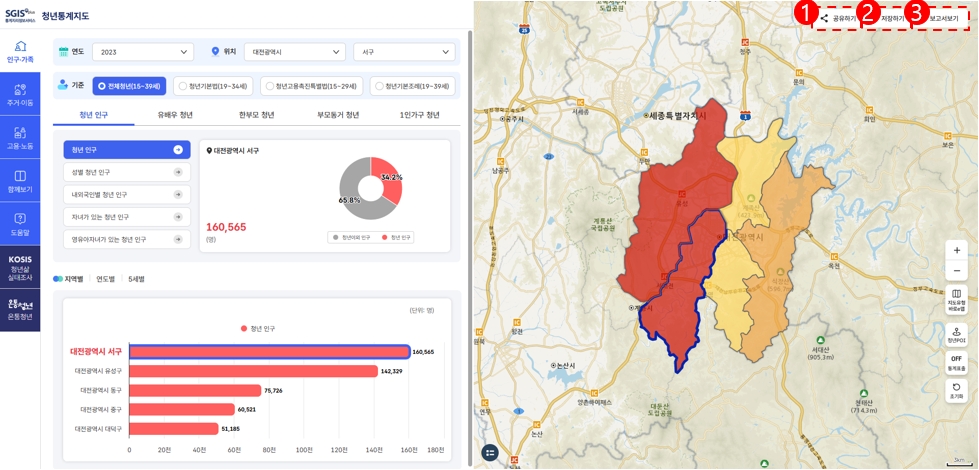The width and height of the screenshot is (979, 470).
Task: Reset the map with 초기화 icon
Action: pyautogui.click(x=956, y=390)
